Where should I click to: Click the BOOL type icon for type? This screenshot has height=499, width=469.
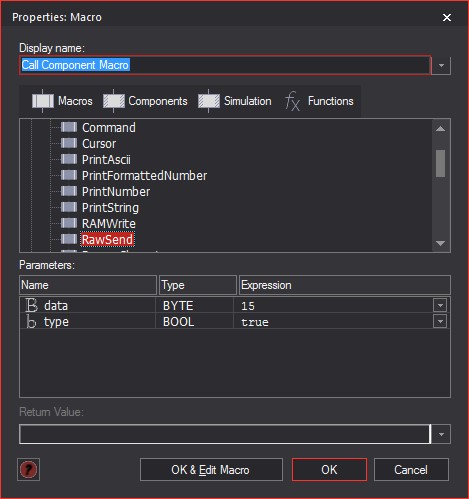click(x=31, y=322)
